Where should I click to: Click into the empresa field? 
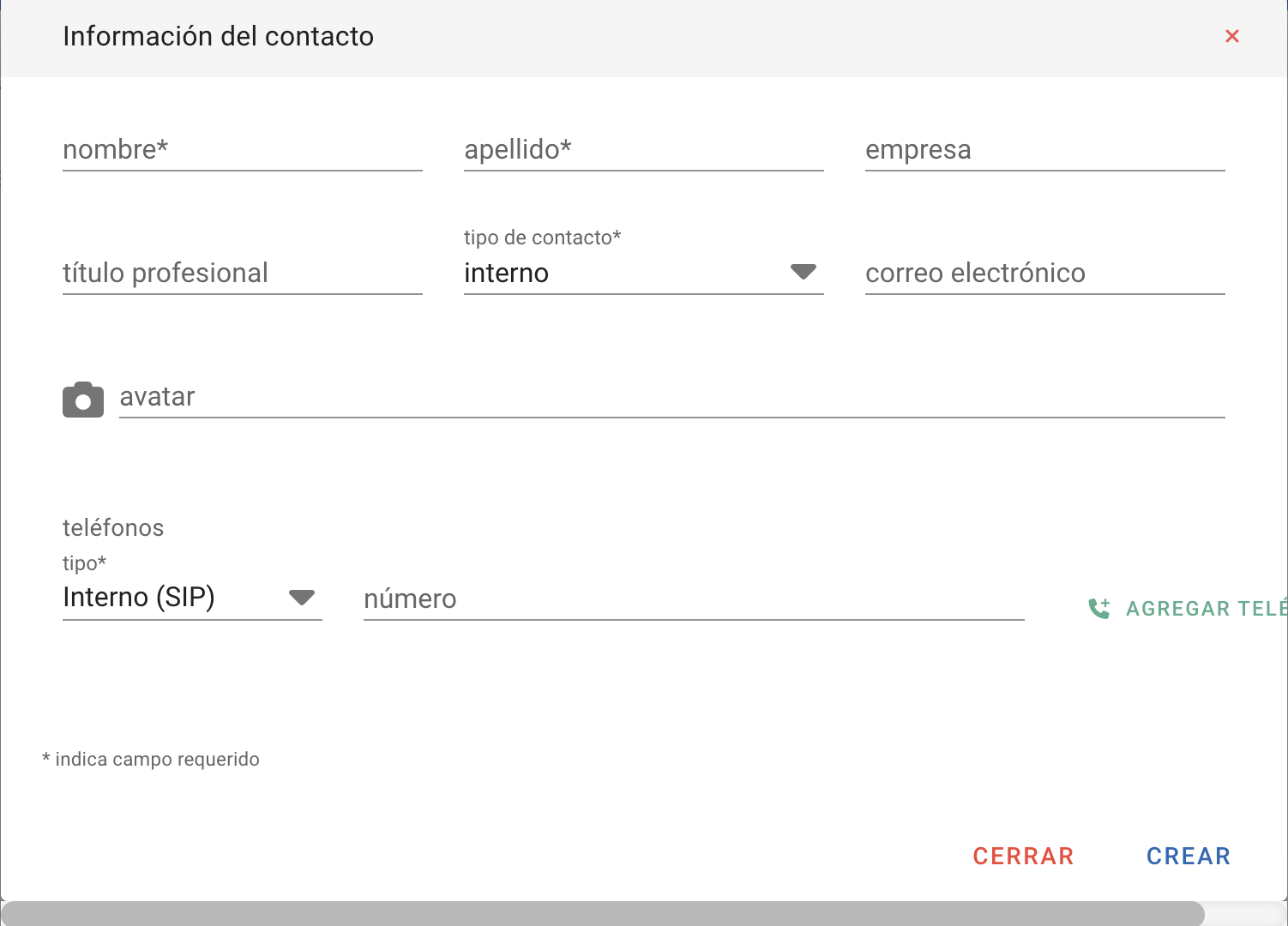pos(1044,150)
